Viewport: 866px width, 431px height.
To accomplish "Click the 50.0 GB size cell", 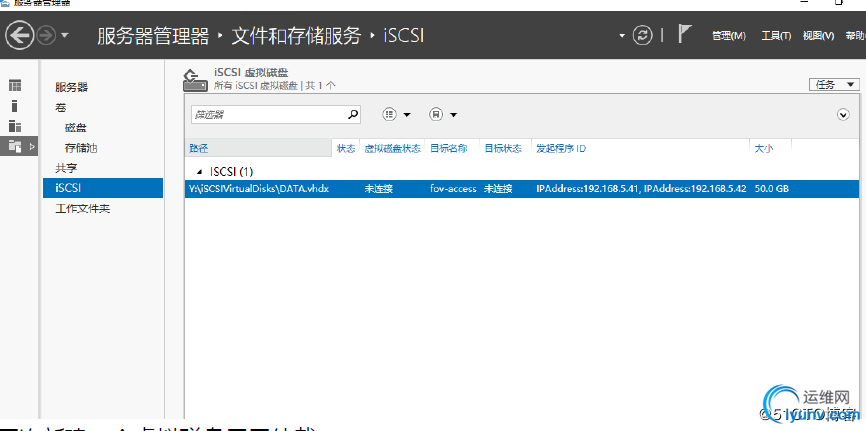I will point(772,188).
